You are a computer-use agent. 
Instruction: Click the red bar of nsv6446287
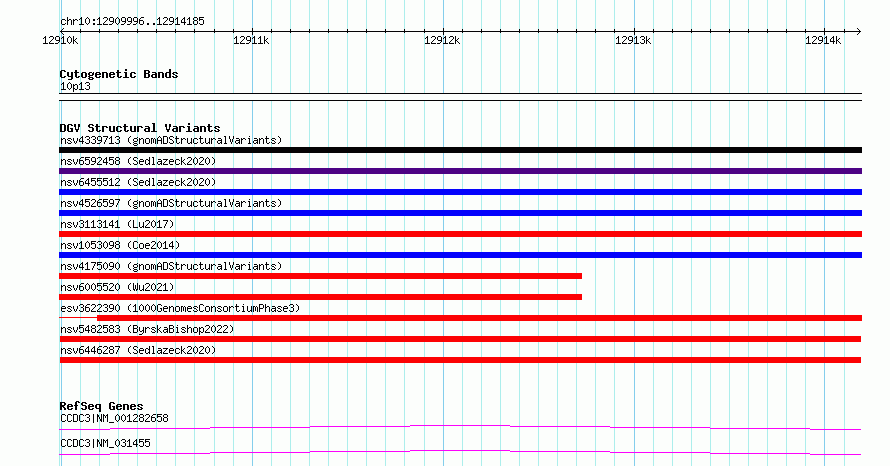[x=460, y=360]
